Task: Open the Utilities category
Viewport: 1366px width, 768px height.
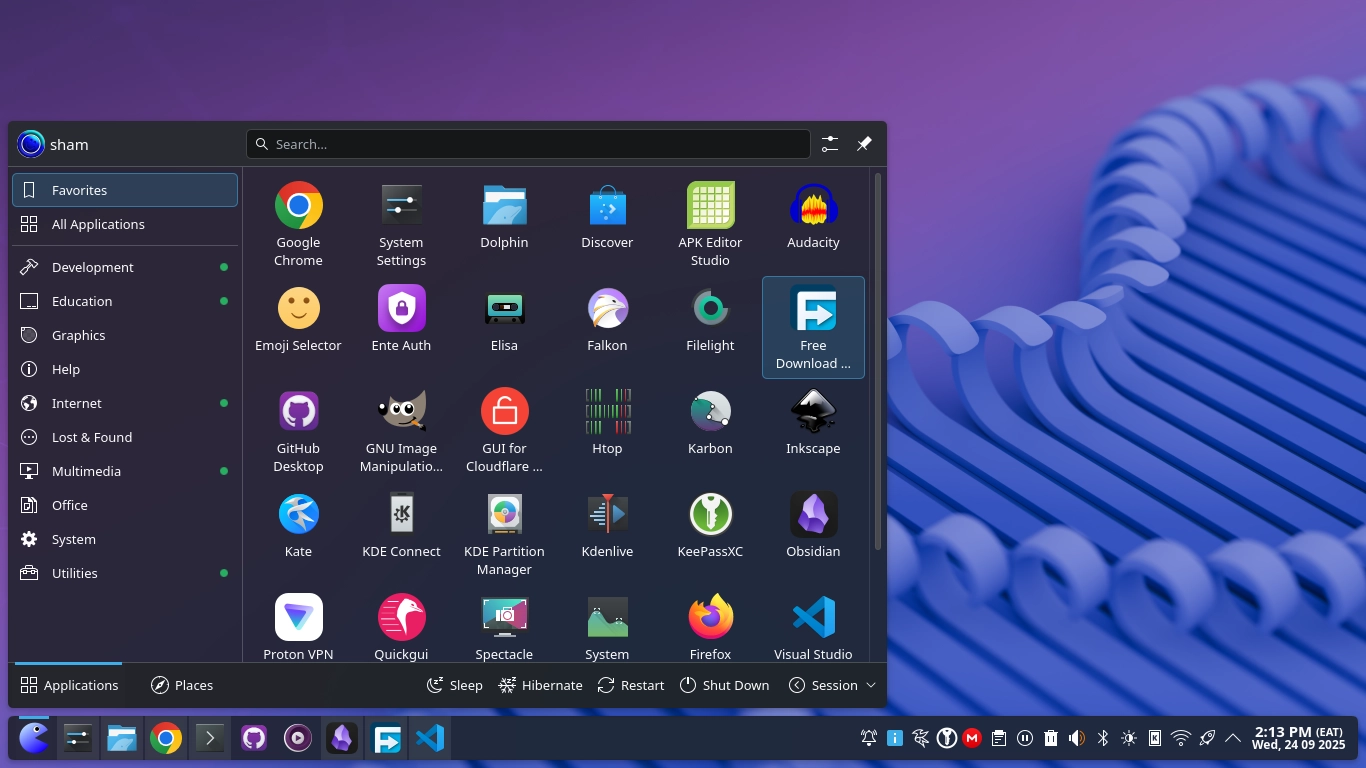Action: tap(125, 573)
